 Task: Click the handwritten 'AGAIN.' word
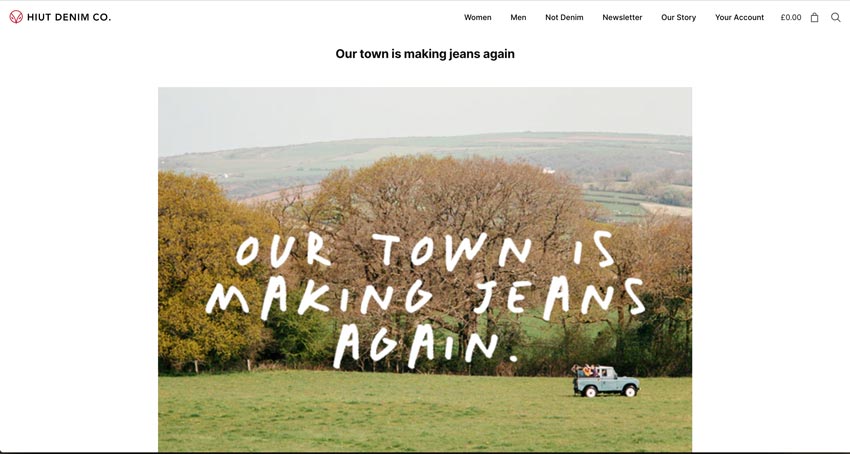pyautogui.click(x=426, y=345)
